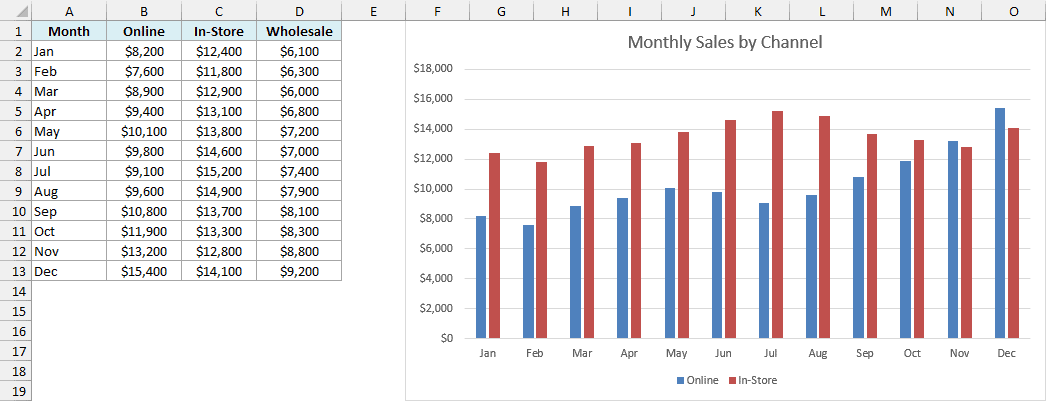Viewport: 1046px width, 401px height.
Task: Click the In-Store legend entry
Action: (752, 380)
